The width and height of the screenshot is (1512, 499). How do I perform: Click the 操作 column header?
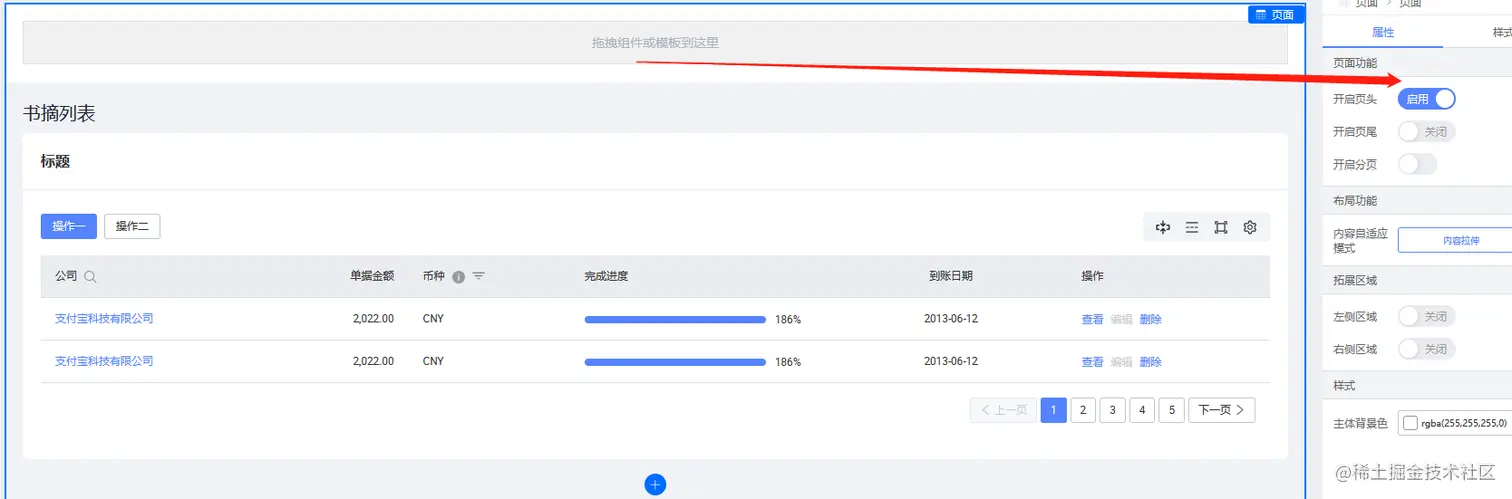[x=1092, y=276]
